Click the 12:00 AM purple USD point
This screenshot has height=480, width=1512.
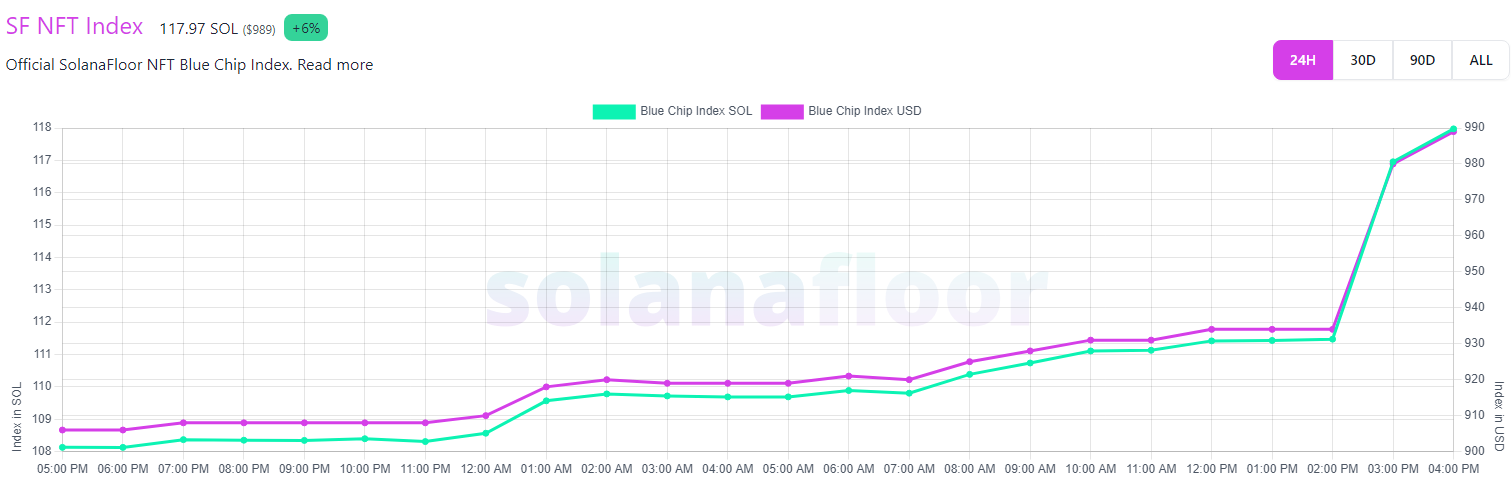click(x=485, y=415)
